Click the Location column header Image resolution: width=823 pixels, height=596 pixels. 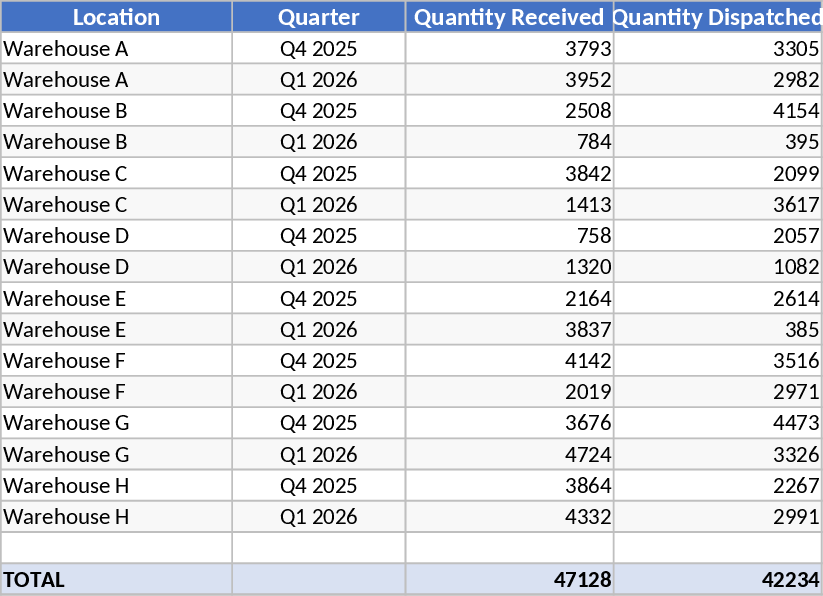[x=116, y=17]
